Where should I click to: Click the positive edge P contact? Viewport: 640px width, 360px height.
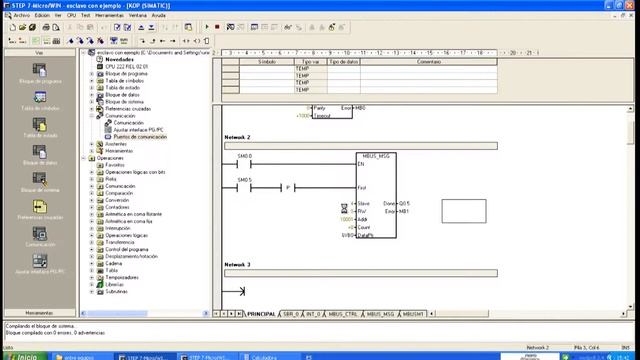(288, 188)
